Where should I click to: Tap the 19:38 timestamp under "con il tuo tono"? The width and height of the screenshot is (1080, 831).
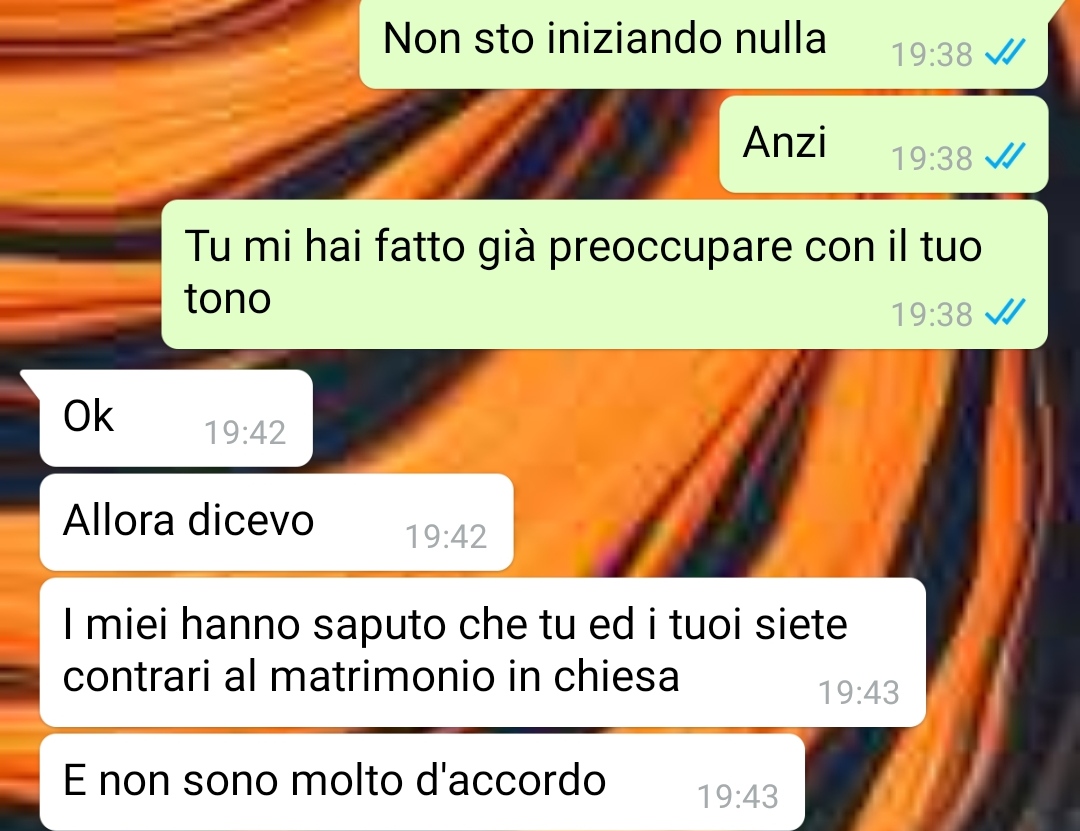click(932, 315)
